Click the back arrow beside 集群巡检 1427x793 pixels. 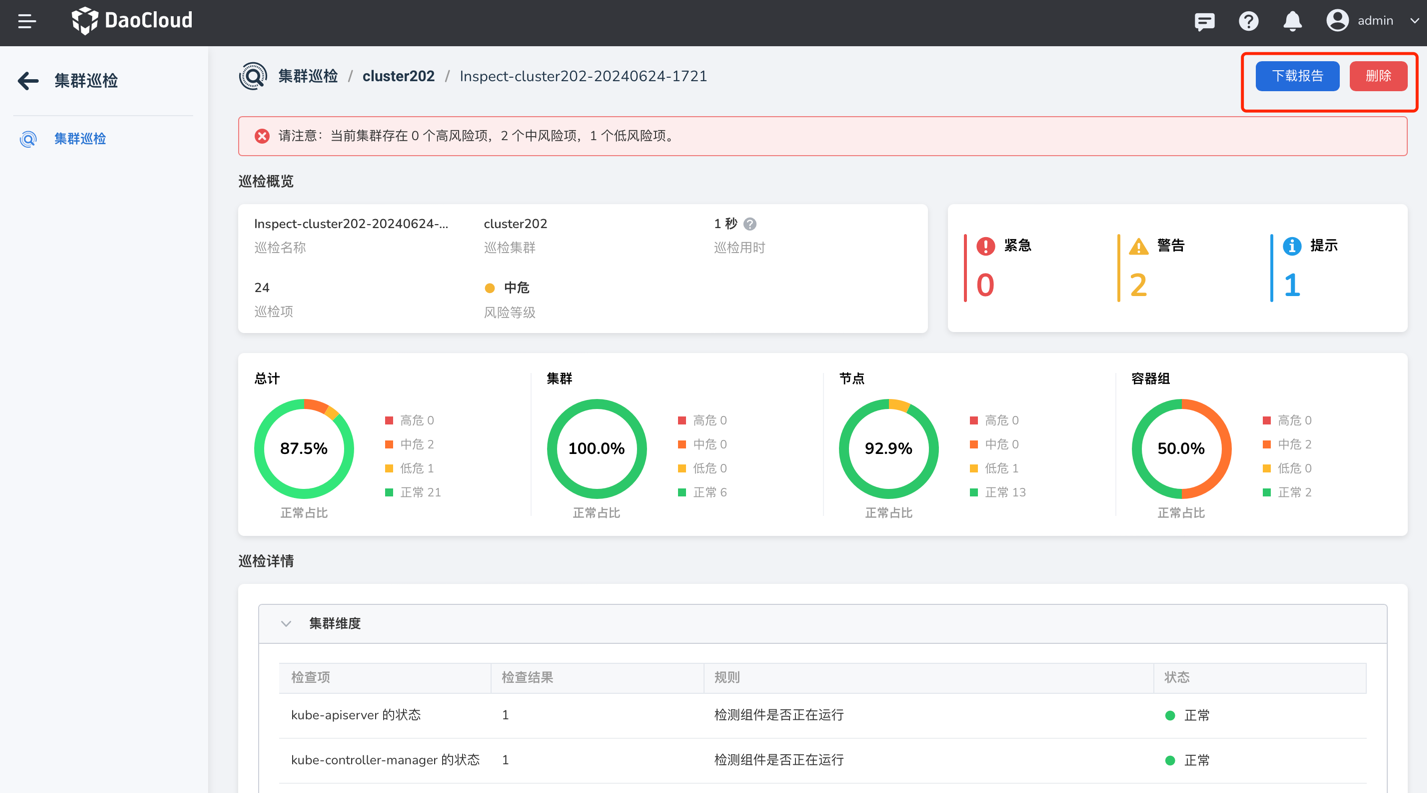coord(28,81)
